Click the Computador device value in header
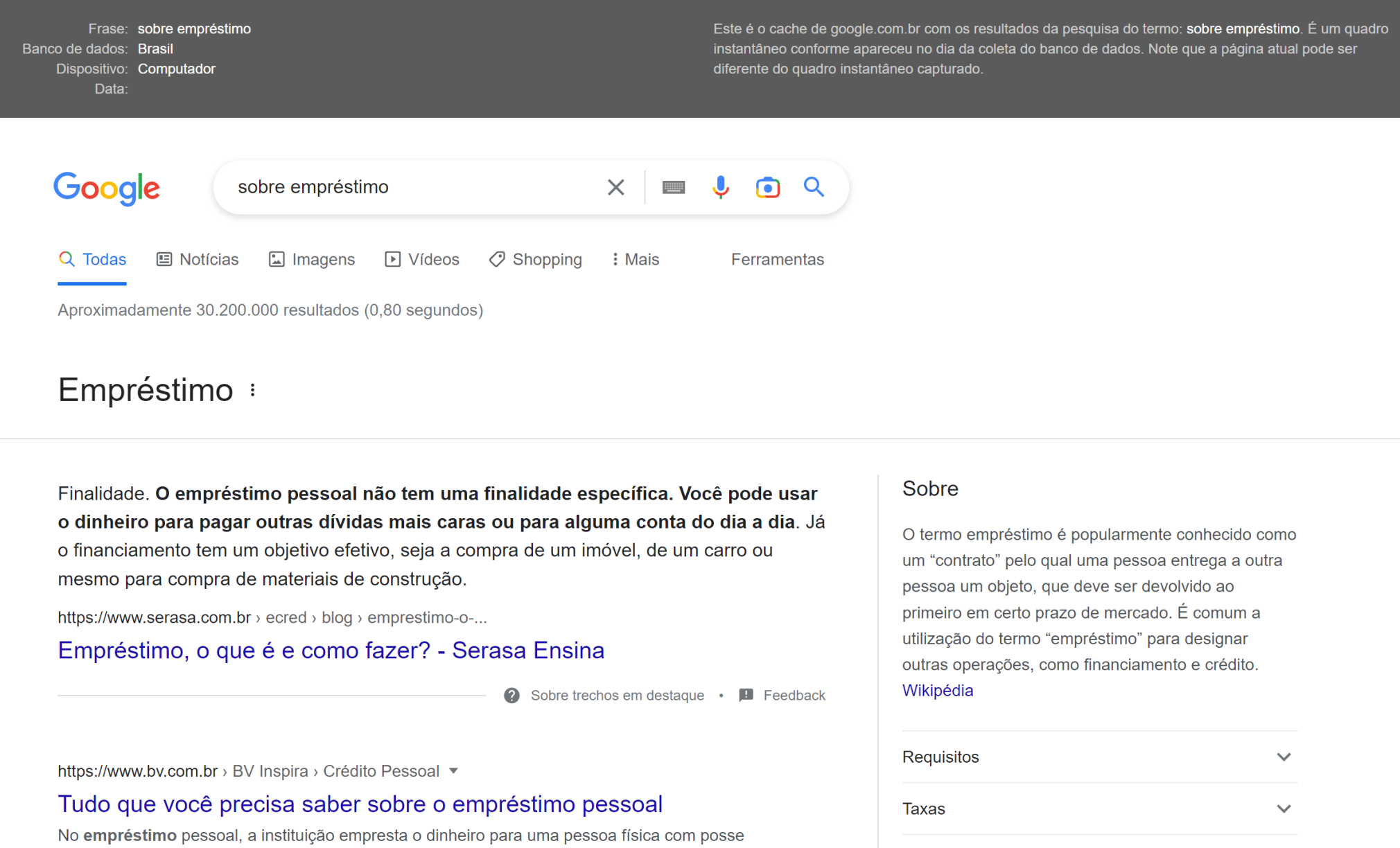This screenshot has width=1400, height=848. click(177, 69)
